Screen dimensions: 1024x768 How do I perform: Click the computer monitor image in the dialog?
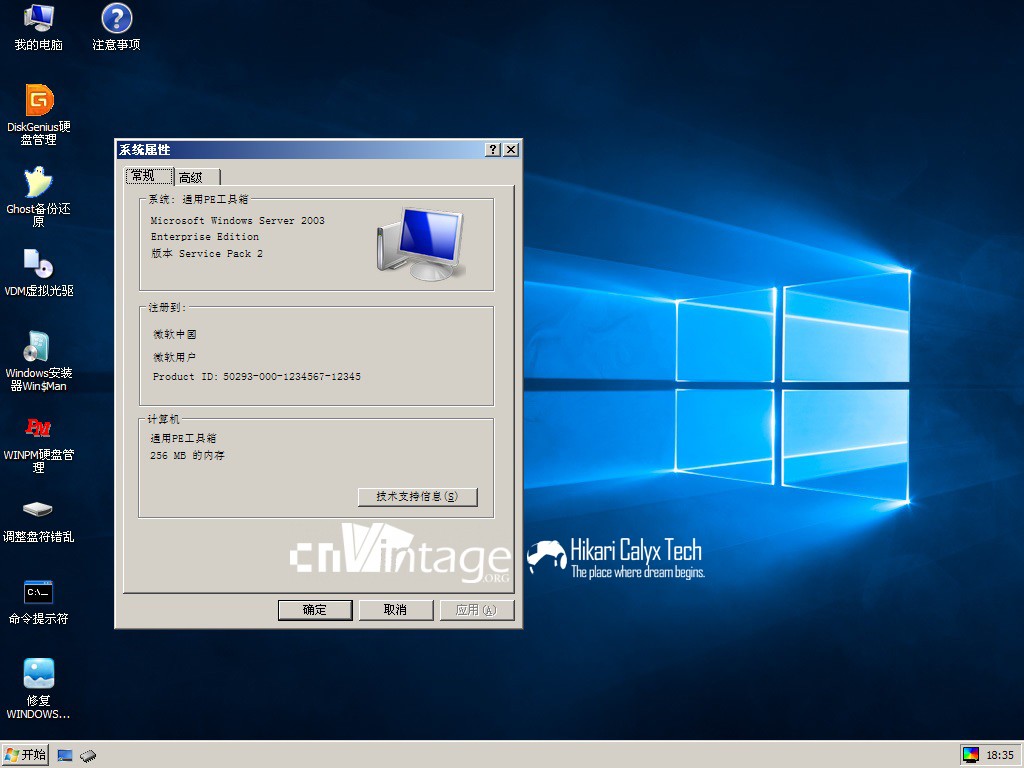pyautogui.click(x=421, y=244)
